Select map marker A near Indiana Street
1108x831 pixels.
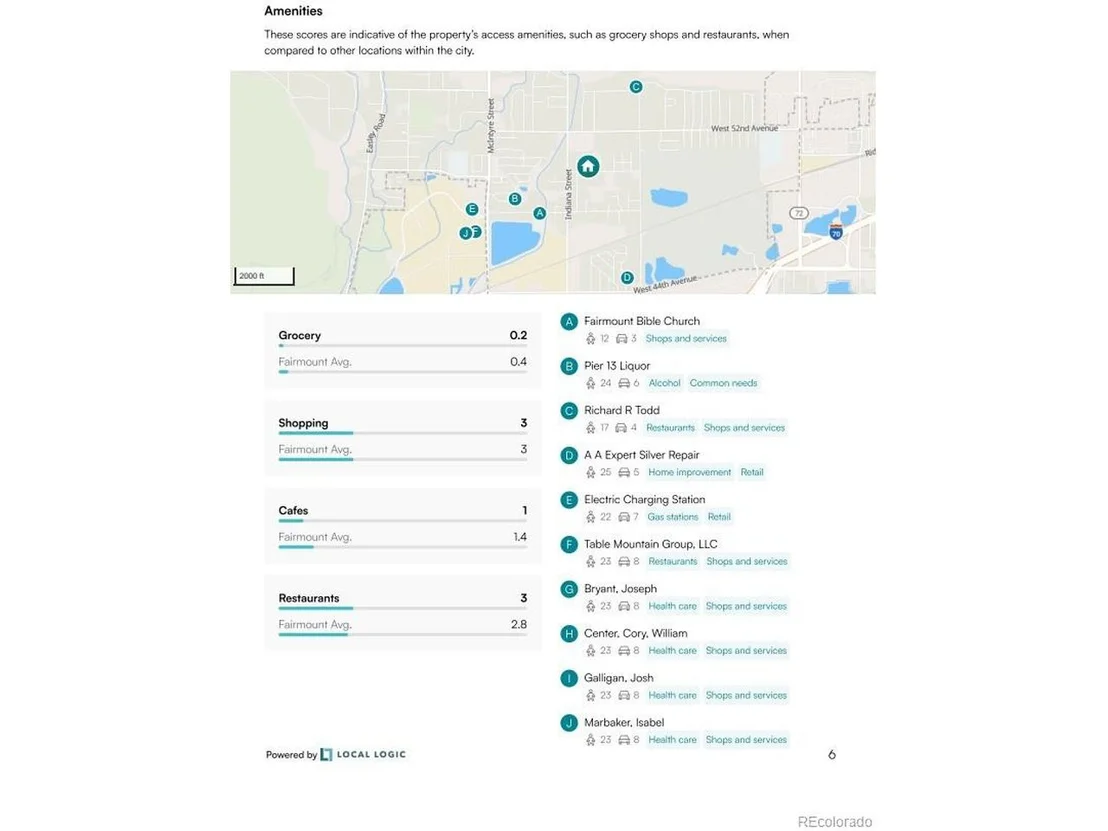[540, 213]
